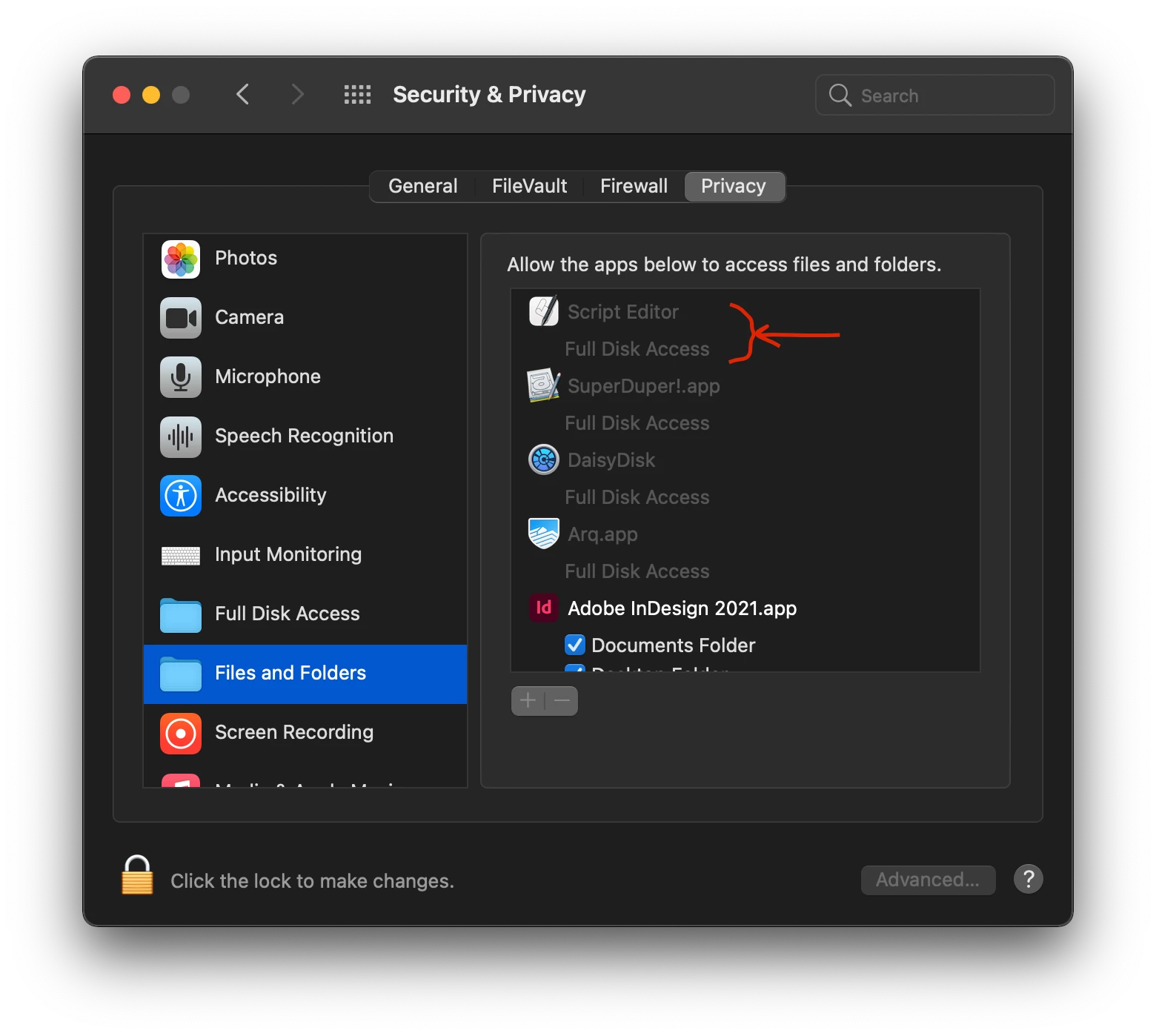The width and height of the screenshot is (1156, 1036).
Task: Click the plus button to add app
Action: coord(528,701)
